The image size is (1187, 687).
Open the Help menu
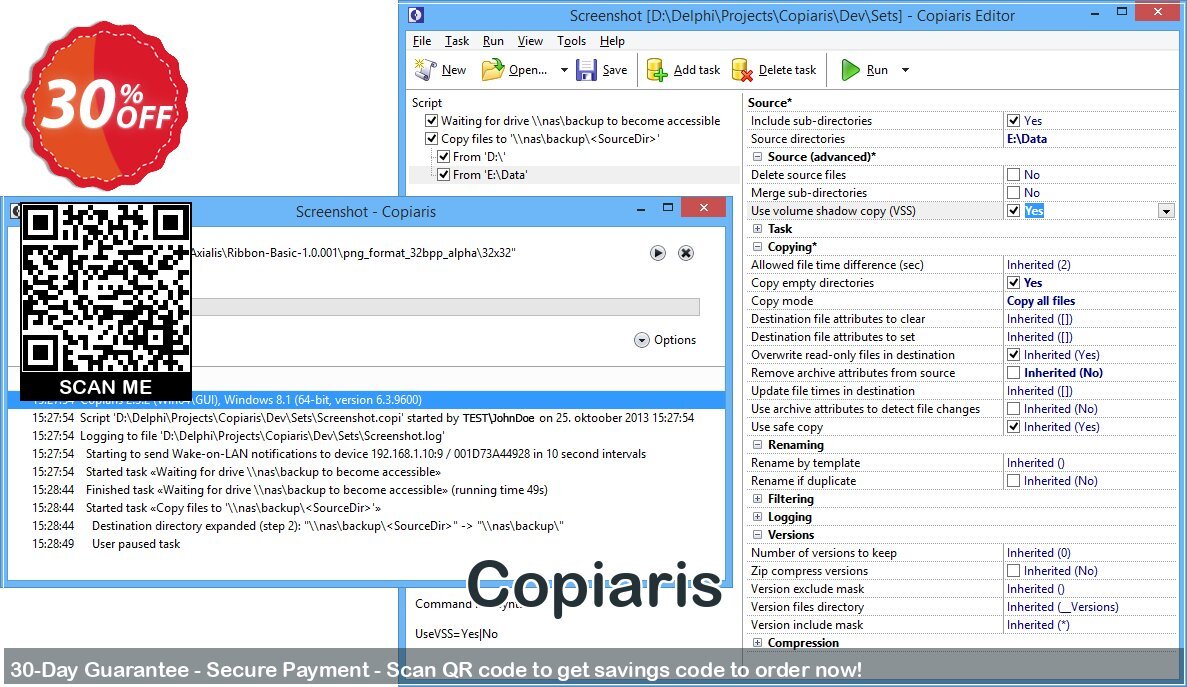(612, 41)
